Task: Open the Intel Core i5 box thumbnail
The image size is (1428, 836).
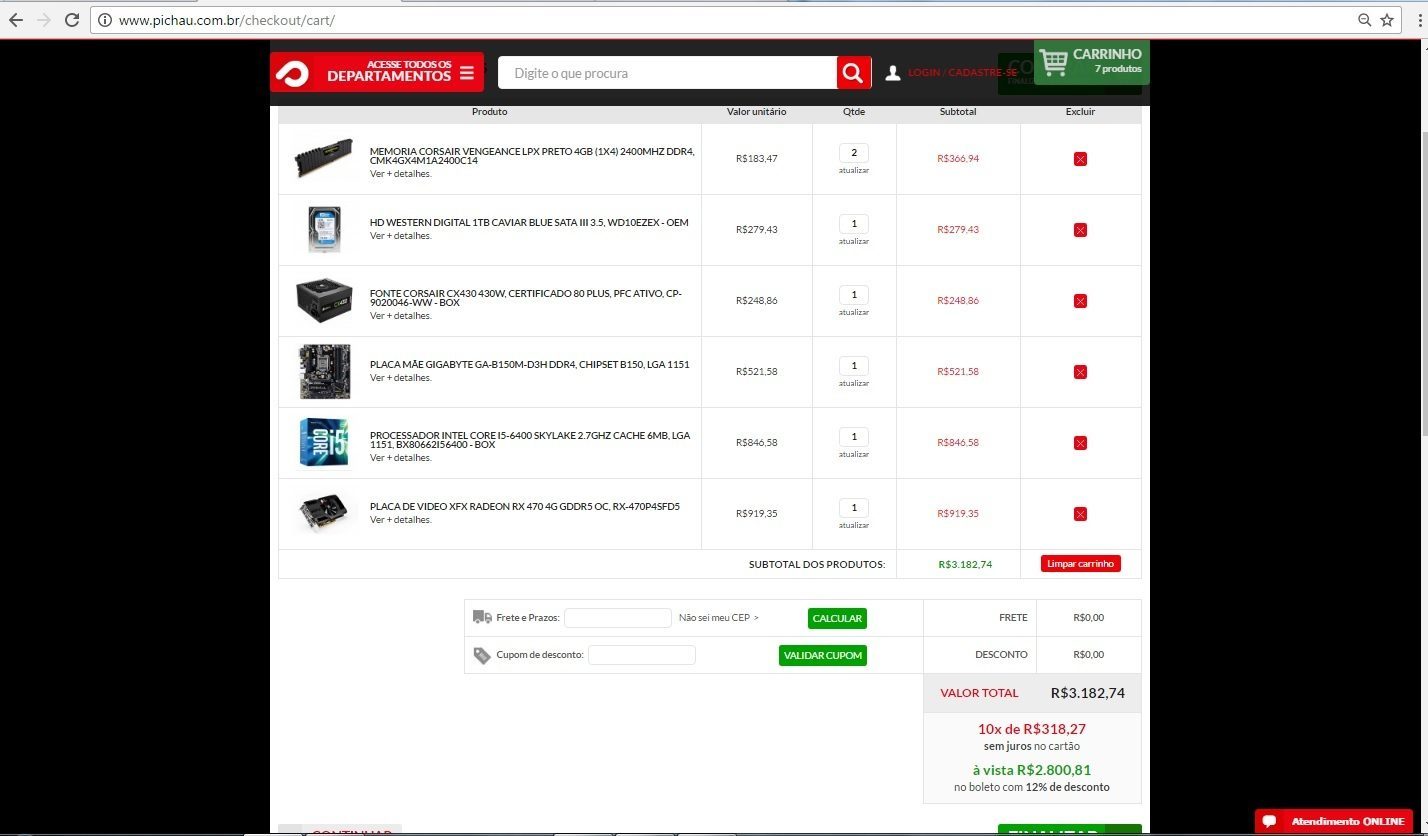Action: pos(324,442)
